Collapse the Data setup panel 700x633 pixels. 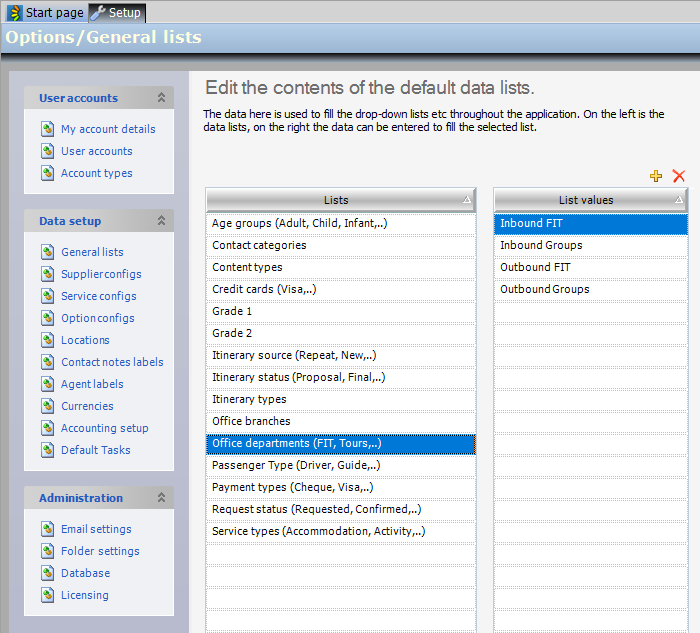click(x=161, y=221)
